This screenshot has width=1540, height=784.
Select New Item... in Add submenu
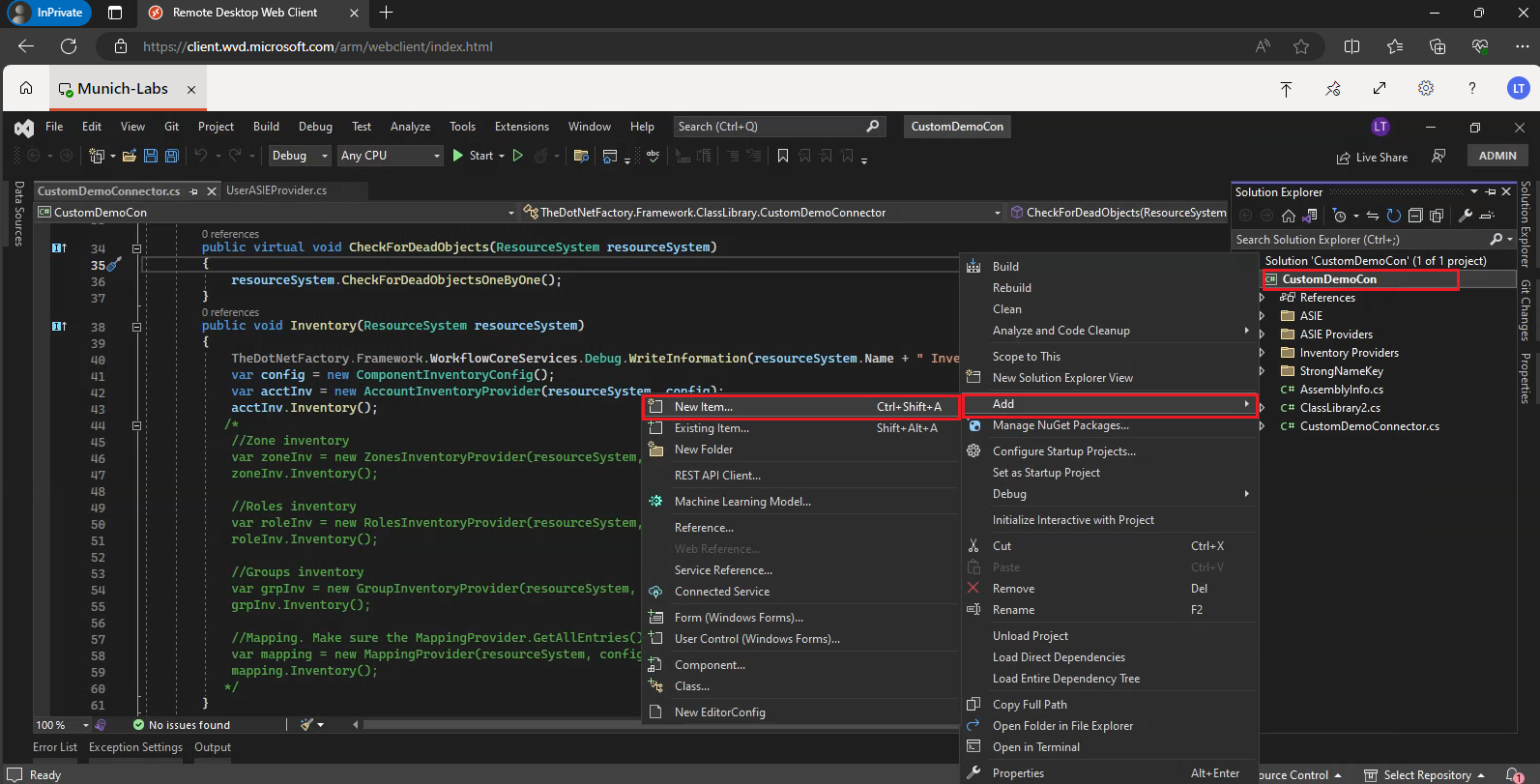point(801,407)
